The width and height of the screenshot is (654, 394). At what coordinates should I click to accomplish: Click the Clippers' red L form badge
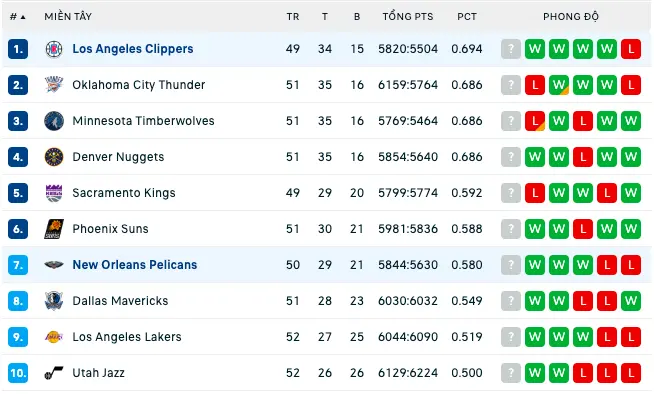[x=631, y=49]
